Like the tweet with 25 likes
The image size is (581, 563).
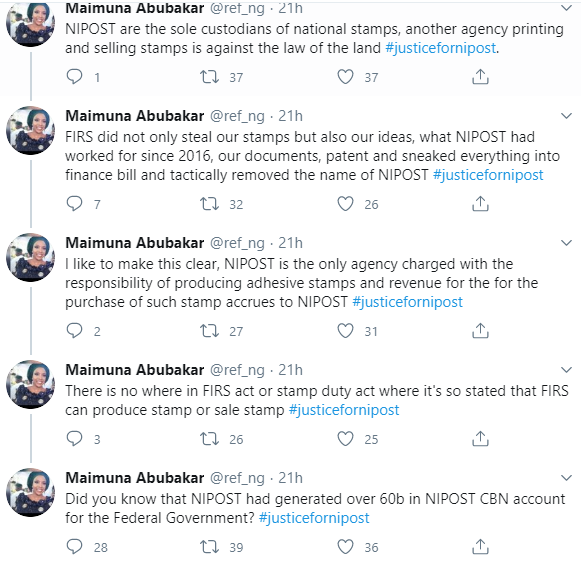345,439
